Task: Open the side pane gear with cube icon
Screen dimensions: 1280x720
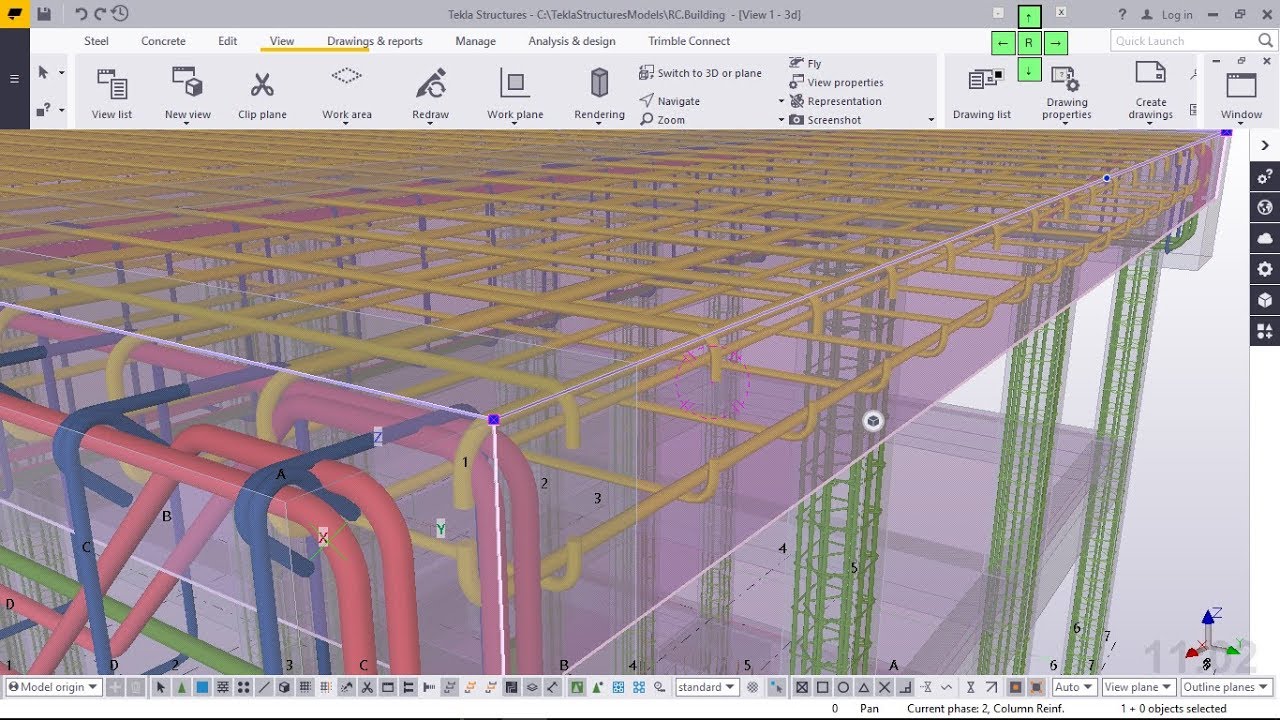Action: (1265, 177)
